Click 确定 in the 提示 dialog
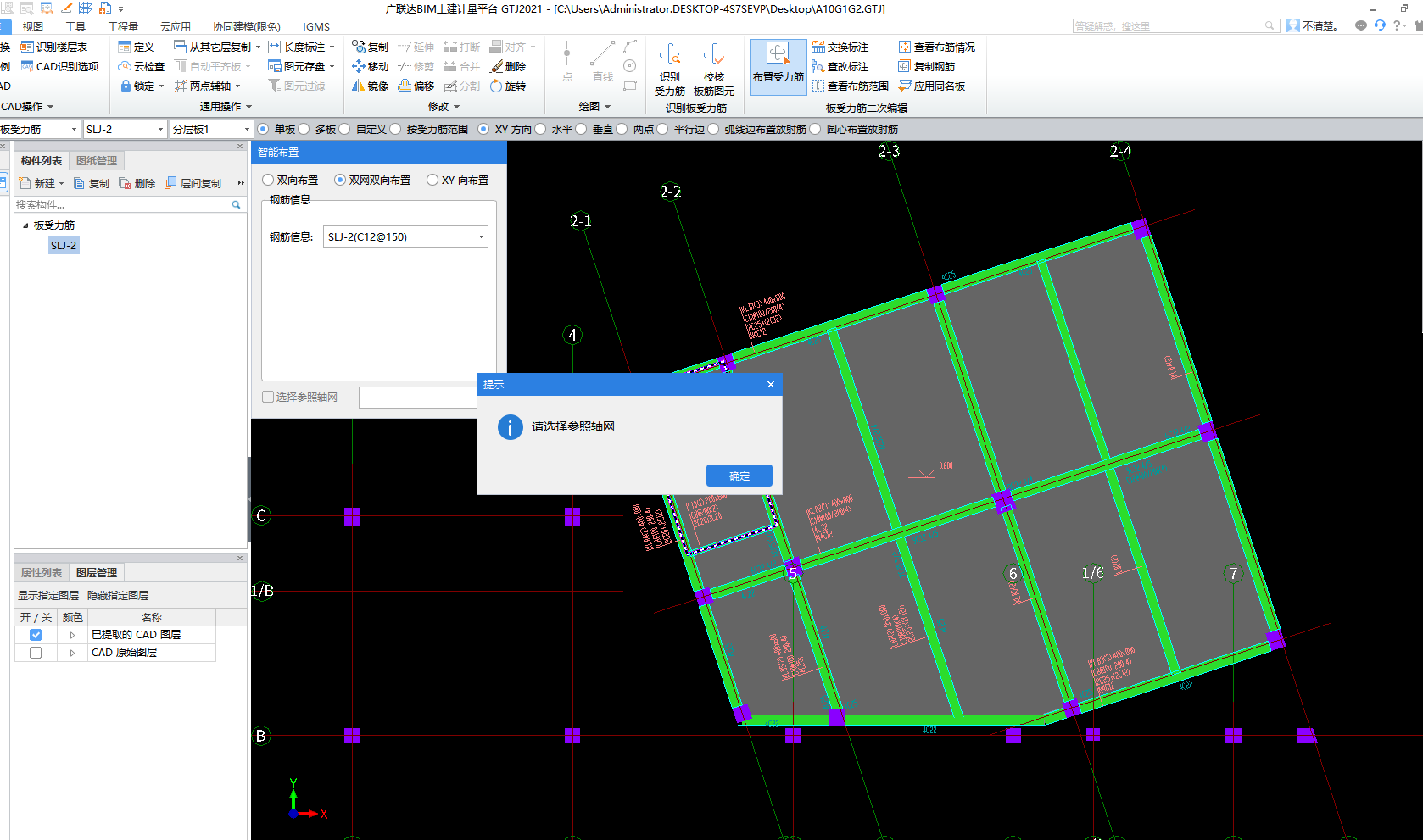 [739, 476]
